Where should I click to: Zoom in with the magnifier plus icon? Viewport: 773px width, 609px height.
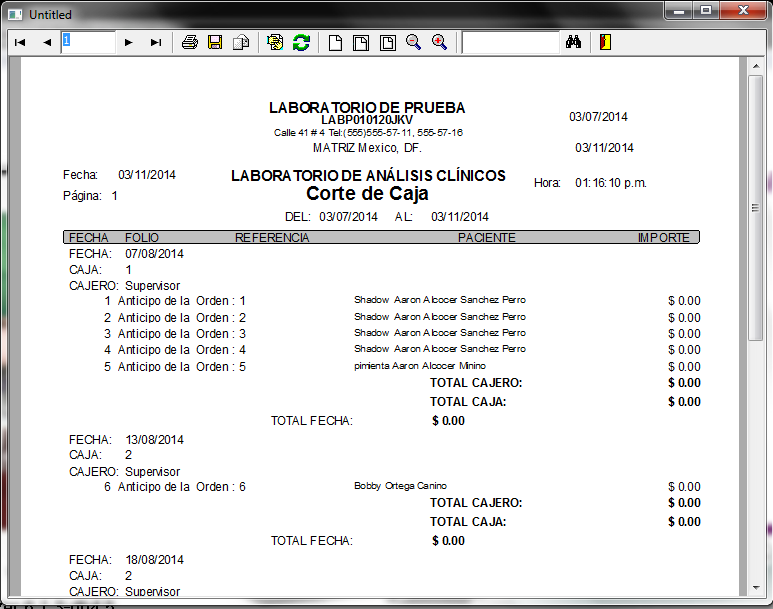(439, 42)
